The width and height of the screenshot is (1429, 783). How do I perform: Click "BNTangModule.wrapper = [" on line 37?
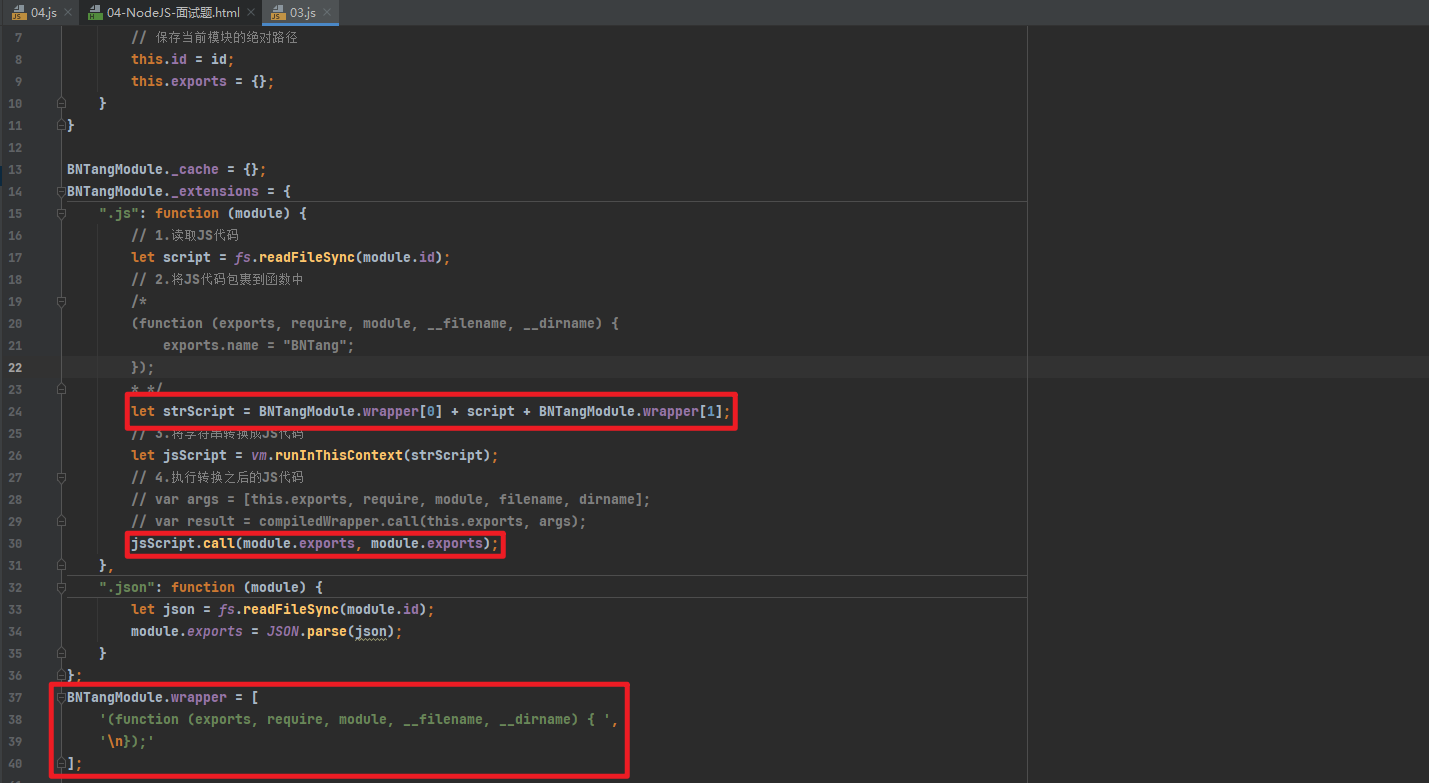pos(163,697)
